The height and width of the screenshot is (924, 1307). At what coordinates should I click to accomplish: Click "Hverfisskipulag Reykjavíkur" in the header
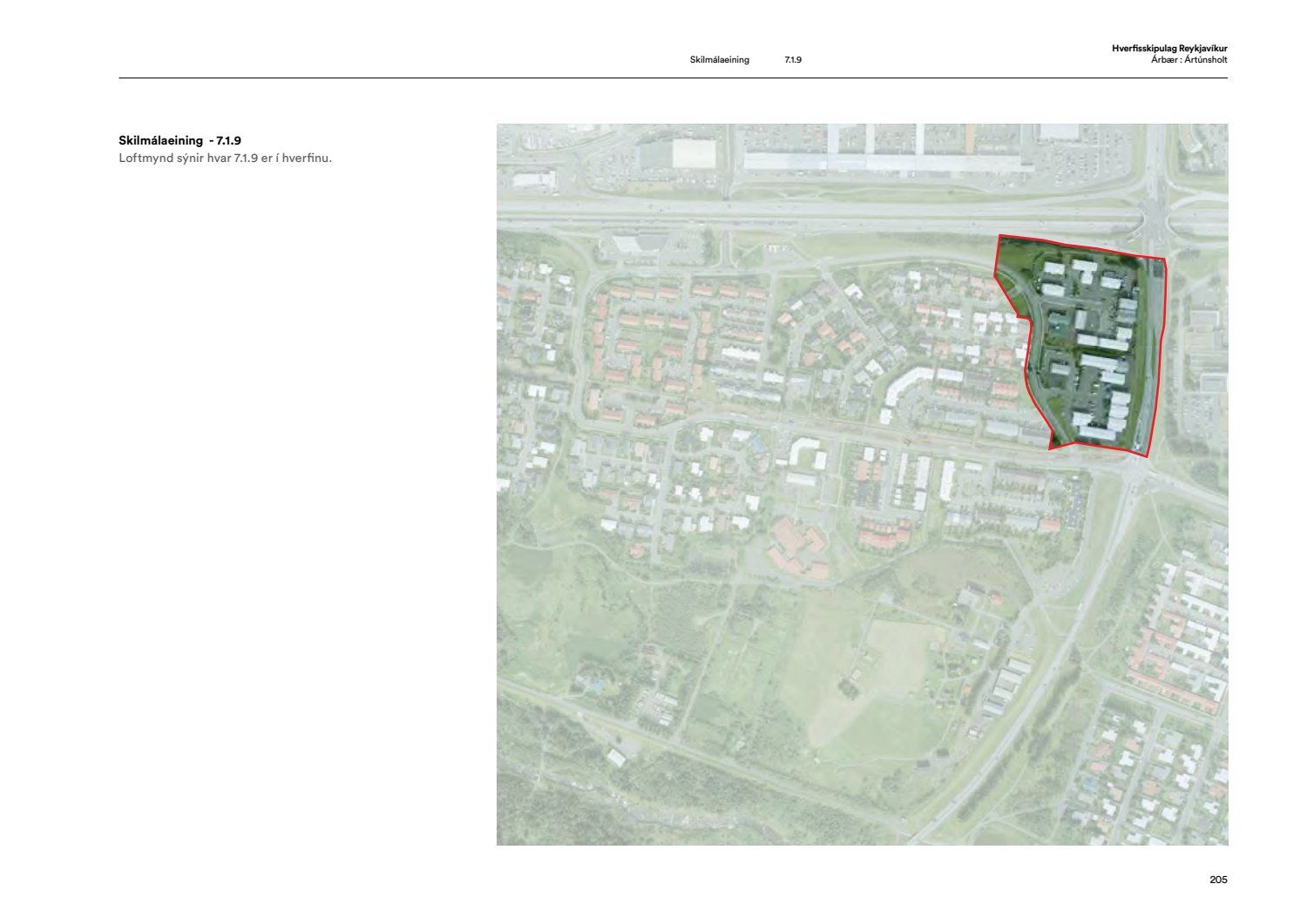(1168, 49)
